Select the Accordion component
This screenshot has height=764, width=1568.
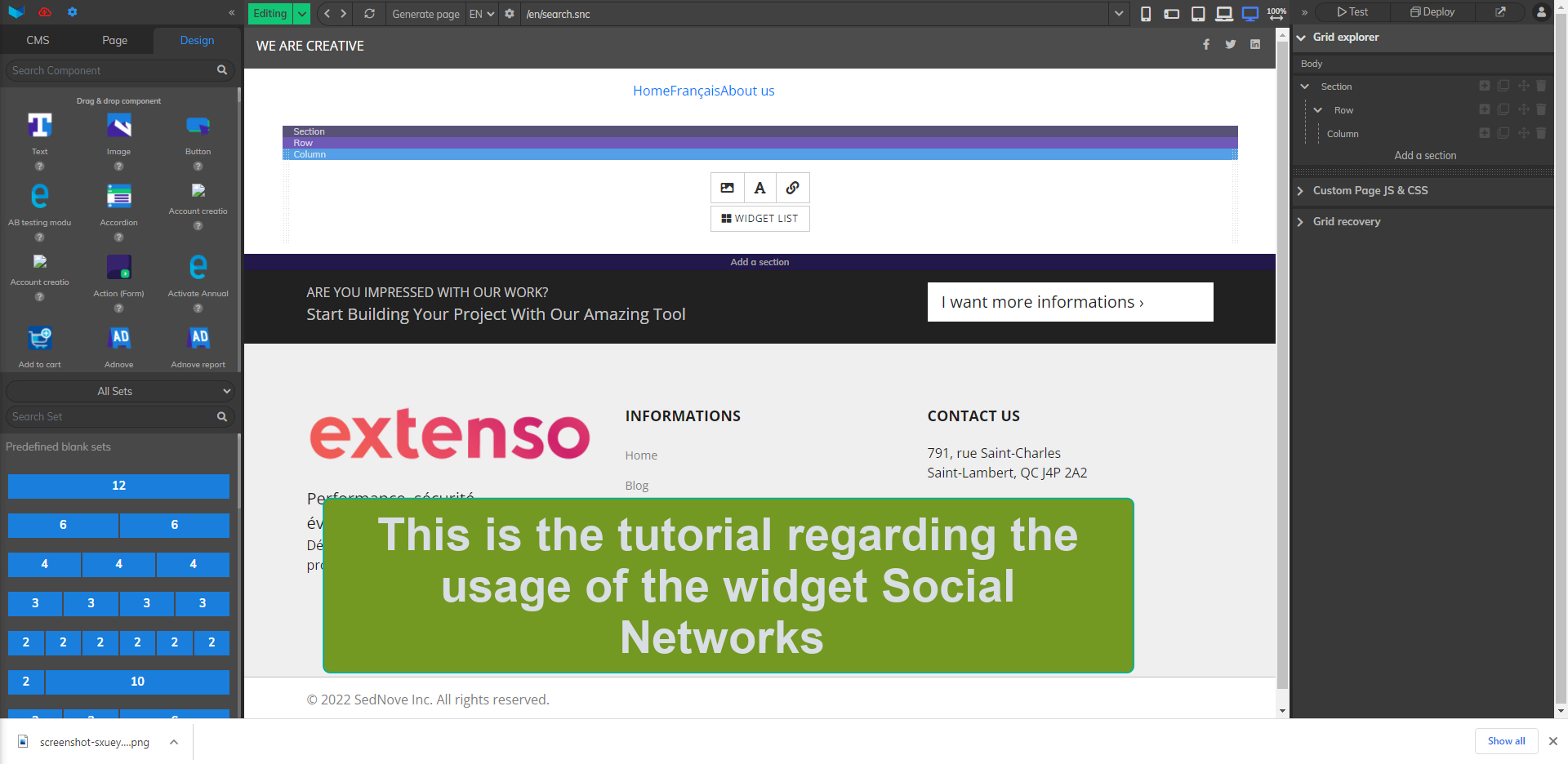coord(118,204)
